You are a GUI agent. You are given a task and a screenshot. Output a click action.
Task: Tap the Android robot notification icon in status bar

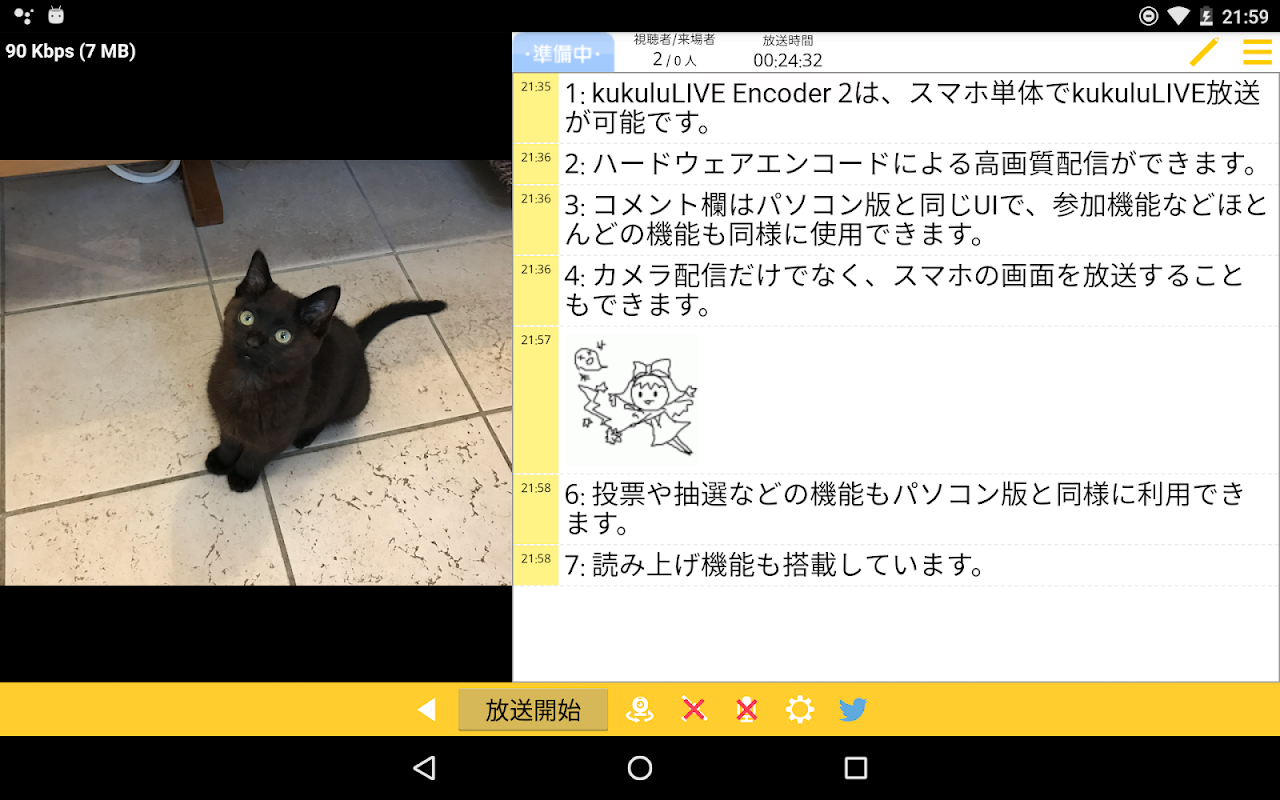tap(56, 15)
